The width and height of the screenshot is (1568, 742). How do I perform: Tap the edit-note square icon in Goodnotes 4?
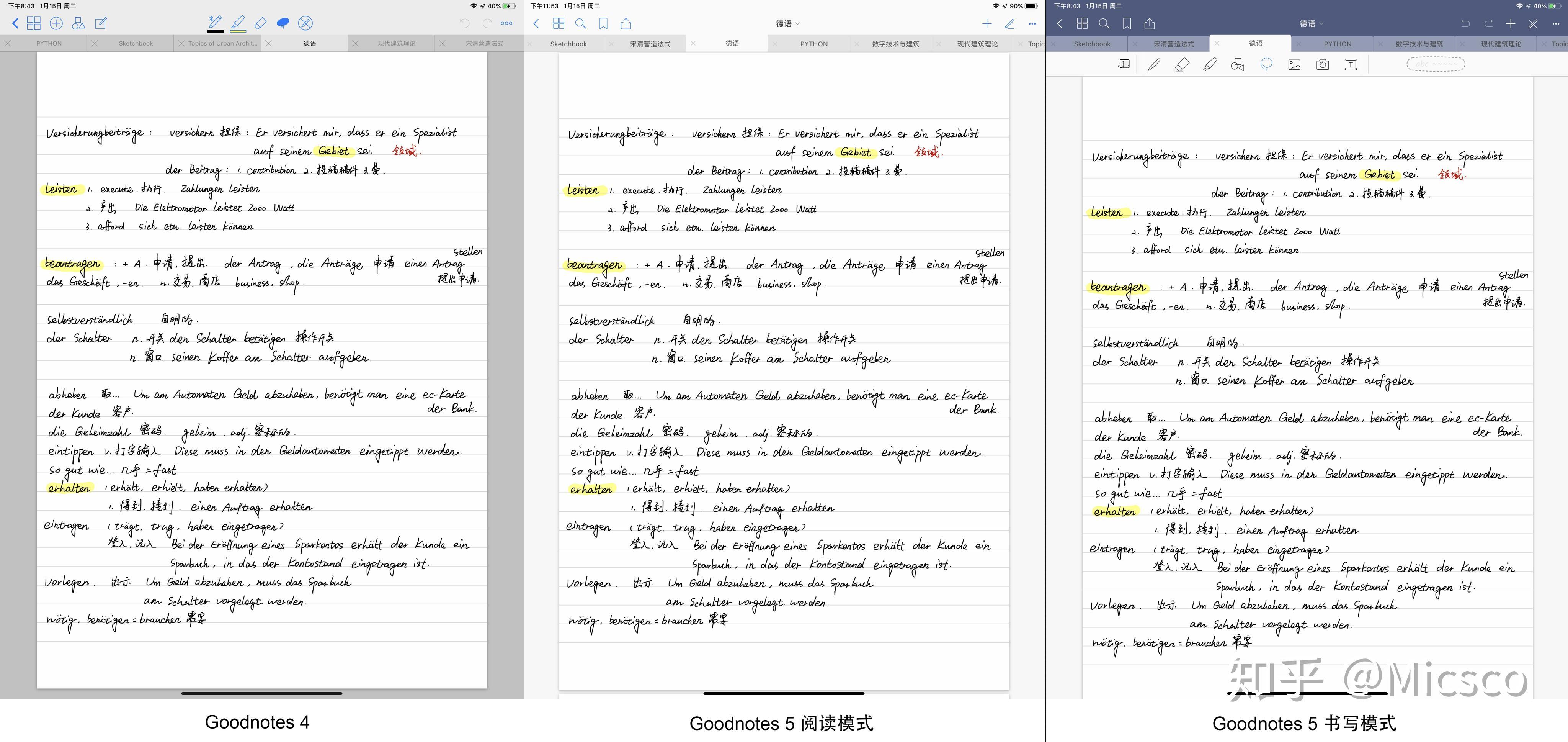coord(101,23)
